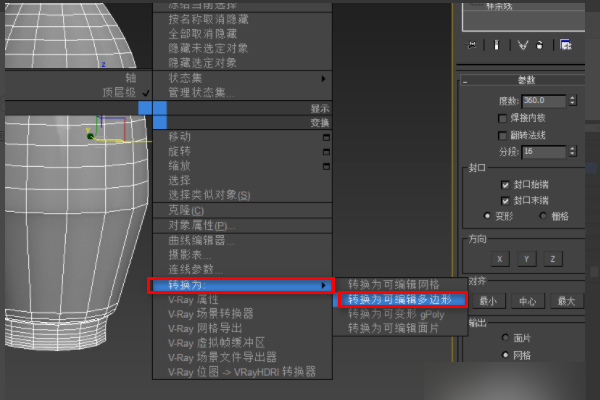
Task: Set lathe direction to Y
Action: coord(527,259)
